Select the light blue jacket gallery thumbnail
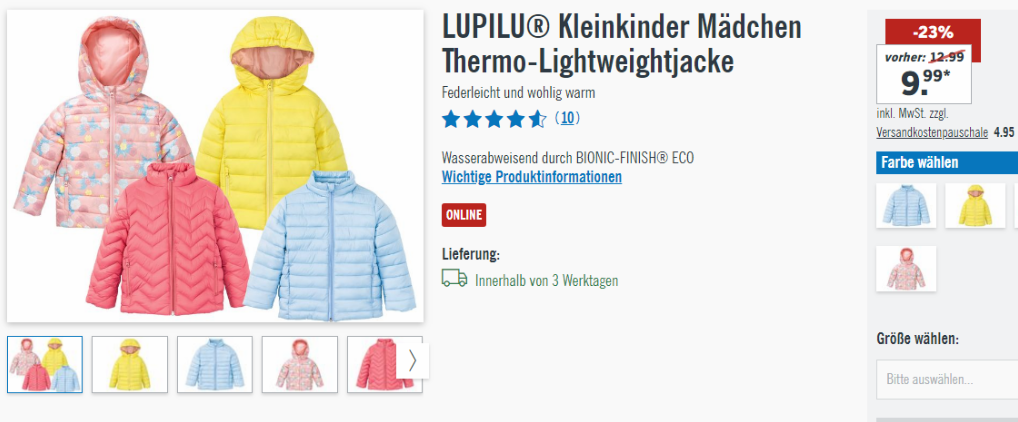 tap(215, 364)
